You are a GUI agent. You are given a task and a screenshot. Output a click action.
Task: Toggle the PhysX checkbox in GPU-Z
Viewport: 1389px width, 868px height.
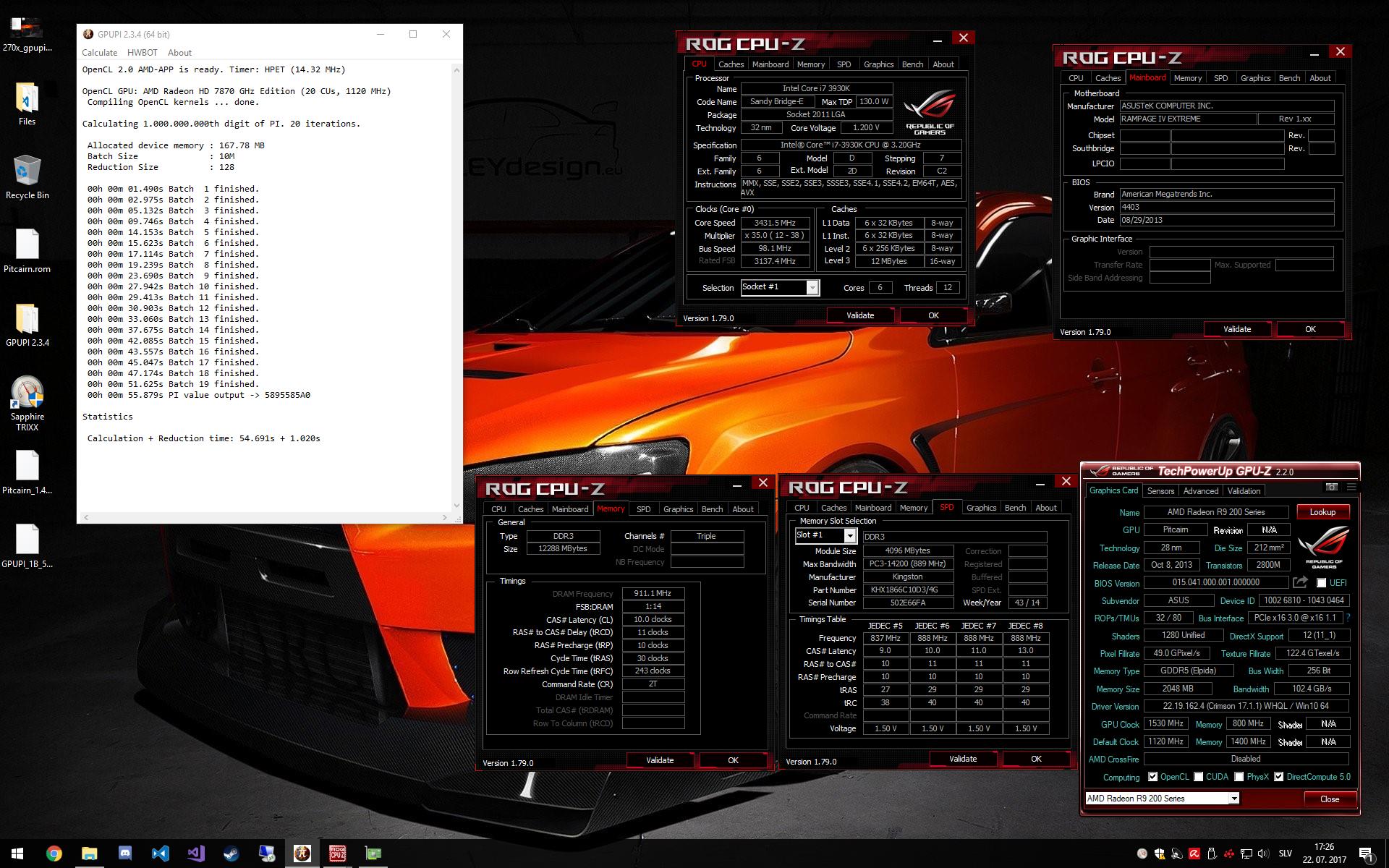[x=1239, y=777]
